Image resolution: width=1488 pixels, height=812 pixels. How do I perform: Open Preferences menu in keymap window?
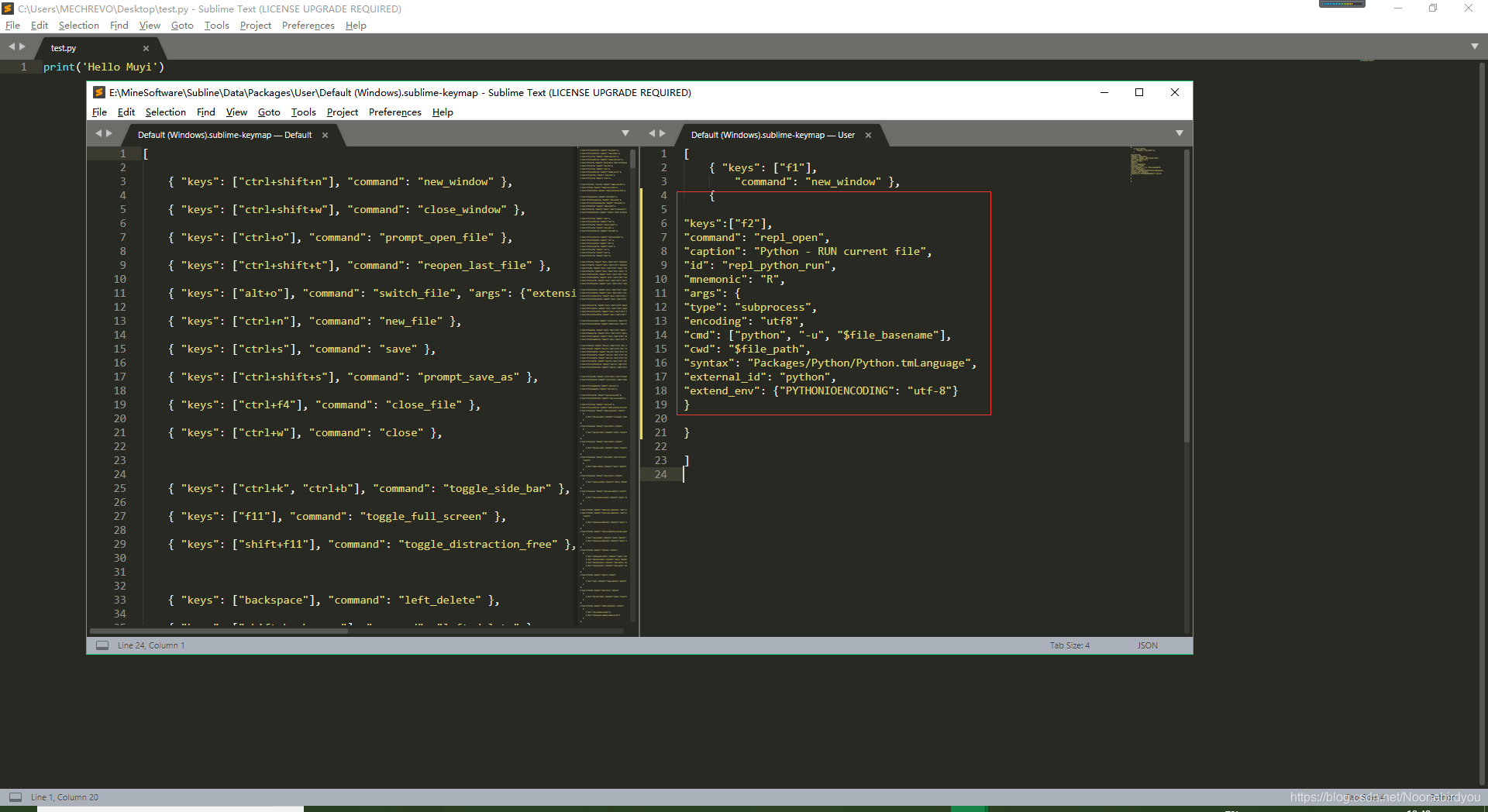tap(395, 112)
